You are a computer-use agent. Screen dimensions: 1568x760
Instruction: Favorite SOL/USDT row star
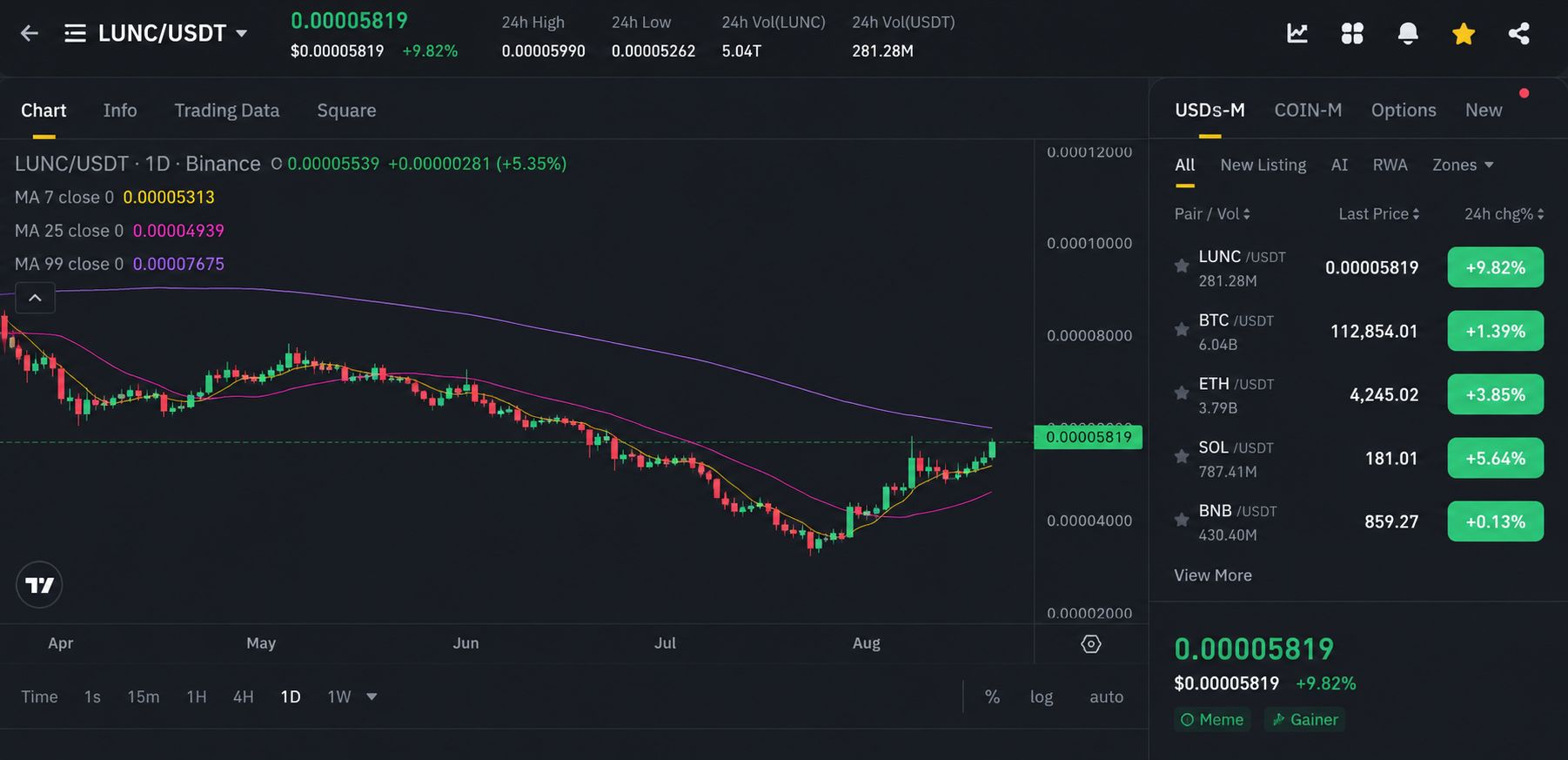1182,457
